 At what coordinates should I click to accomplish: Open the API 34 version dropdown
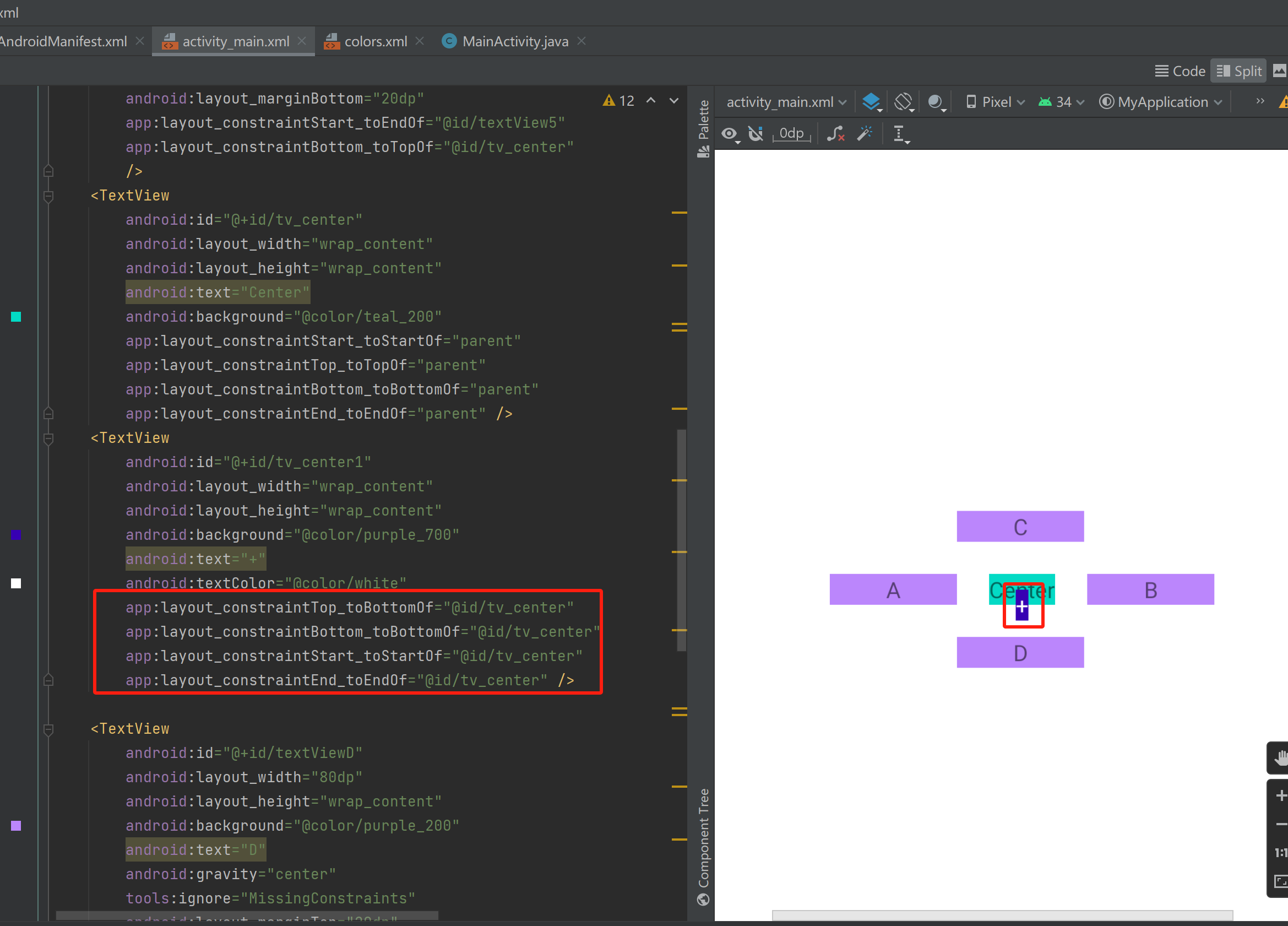(1061, 102)
